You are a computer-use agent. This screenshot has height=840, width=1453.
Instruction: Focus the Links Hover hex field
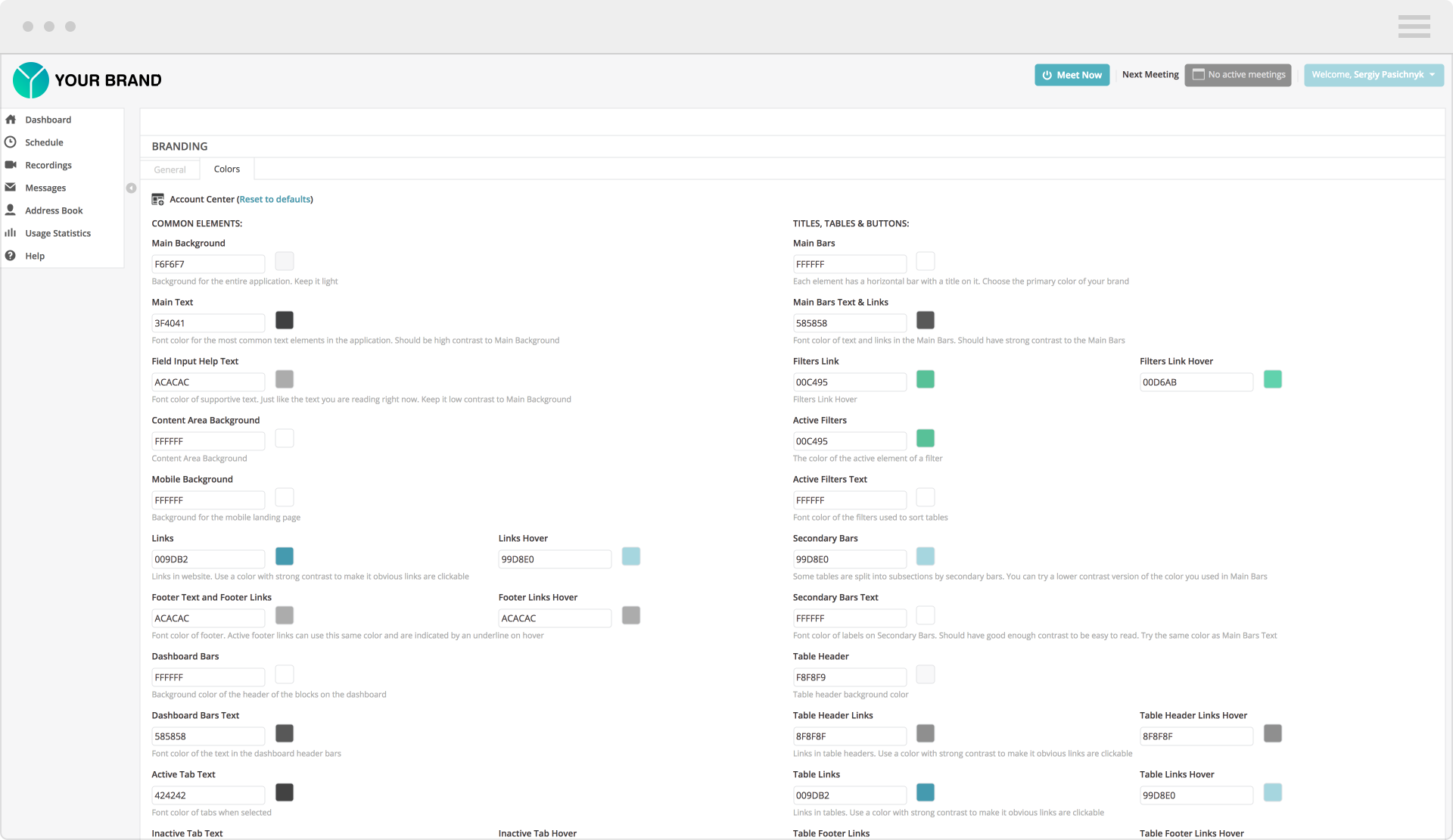(x=555, y=559)
